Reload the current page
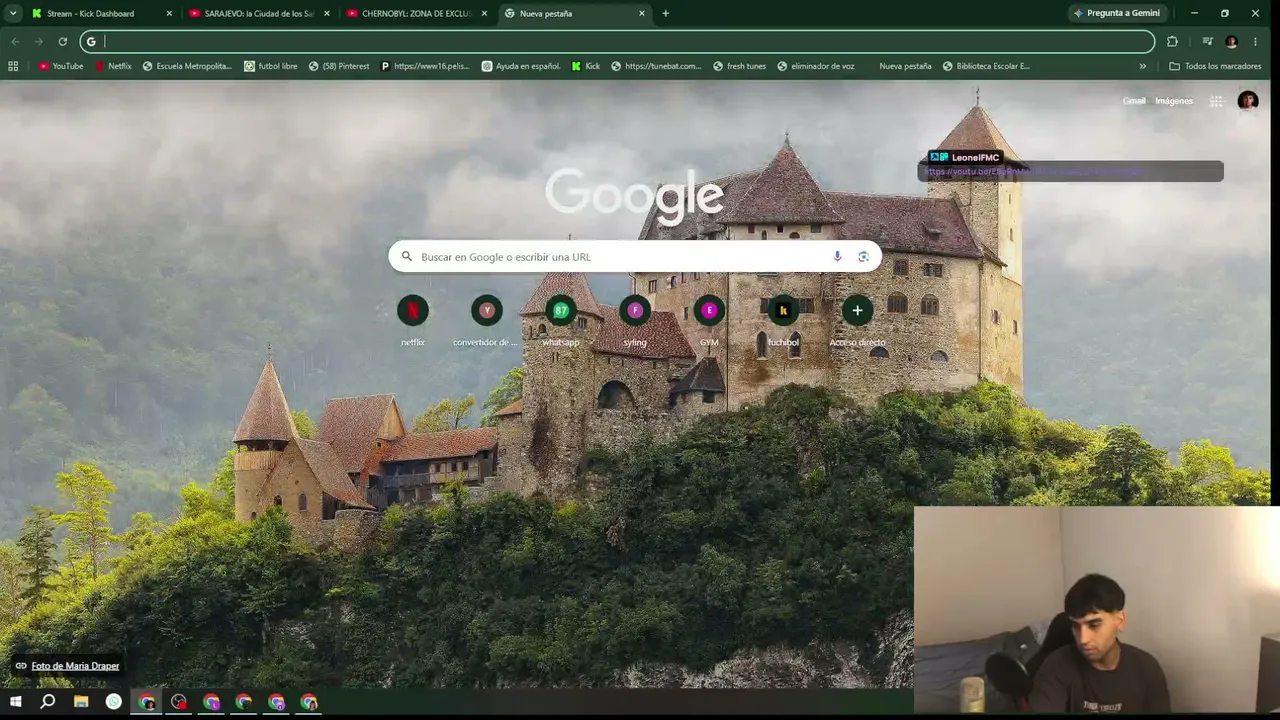Image resolution: width=1280 pixels, height=720 pixels. (62, 41)
